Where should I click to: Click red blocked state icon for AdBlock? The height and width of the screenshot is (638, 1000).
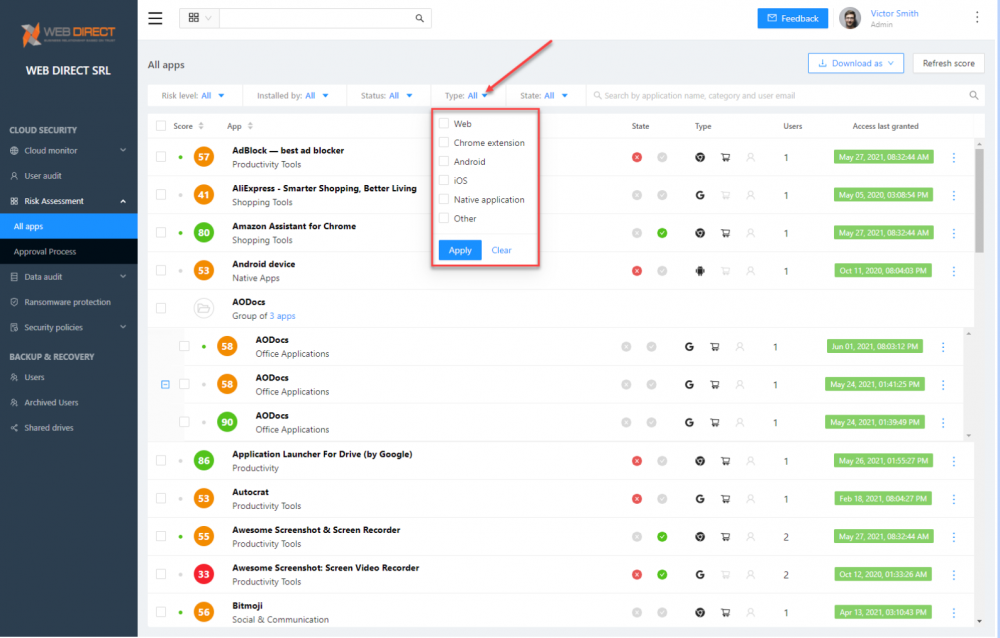[636, 157]
